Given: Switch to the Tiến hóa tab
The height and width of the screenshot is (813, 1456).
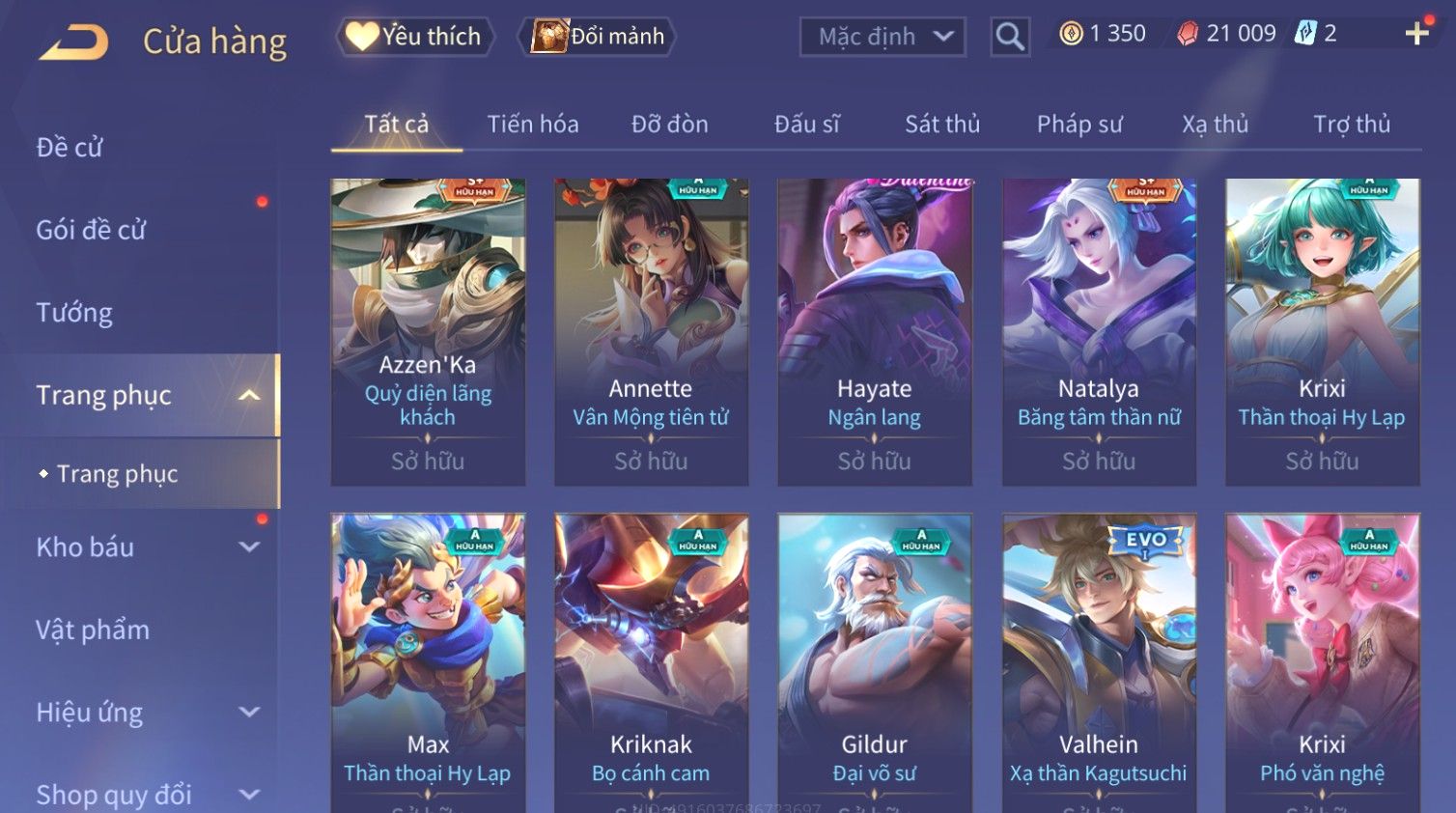Looking at the screenshot, I should tap(533, 124).
